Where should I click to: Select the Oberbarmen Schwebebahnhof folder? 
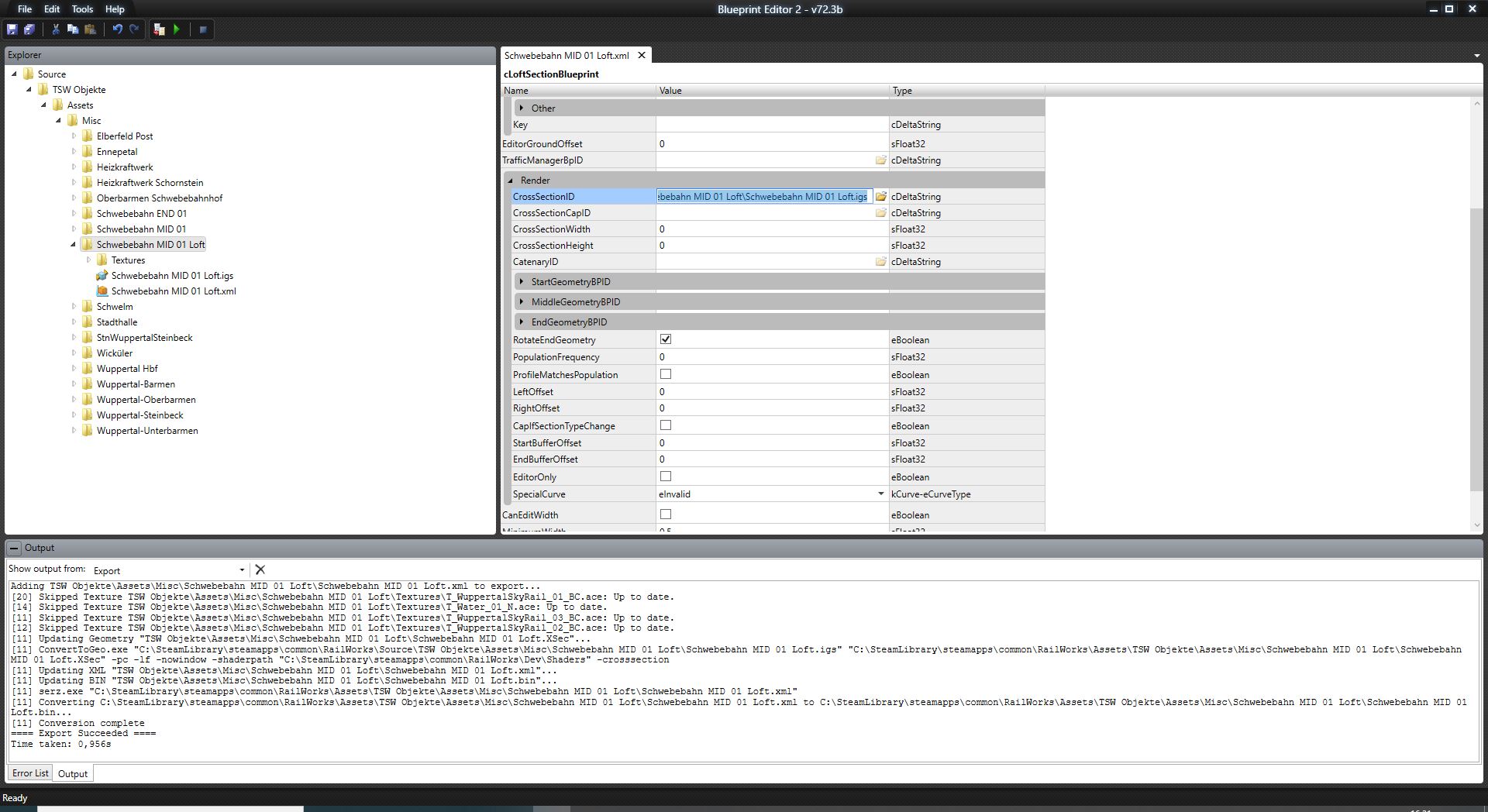tap(159, 198)
